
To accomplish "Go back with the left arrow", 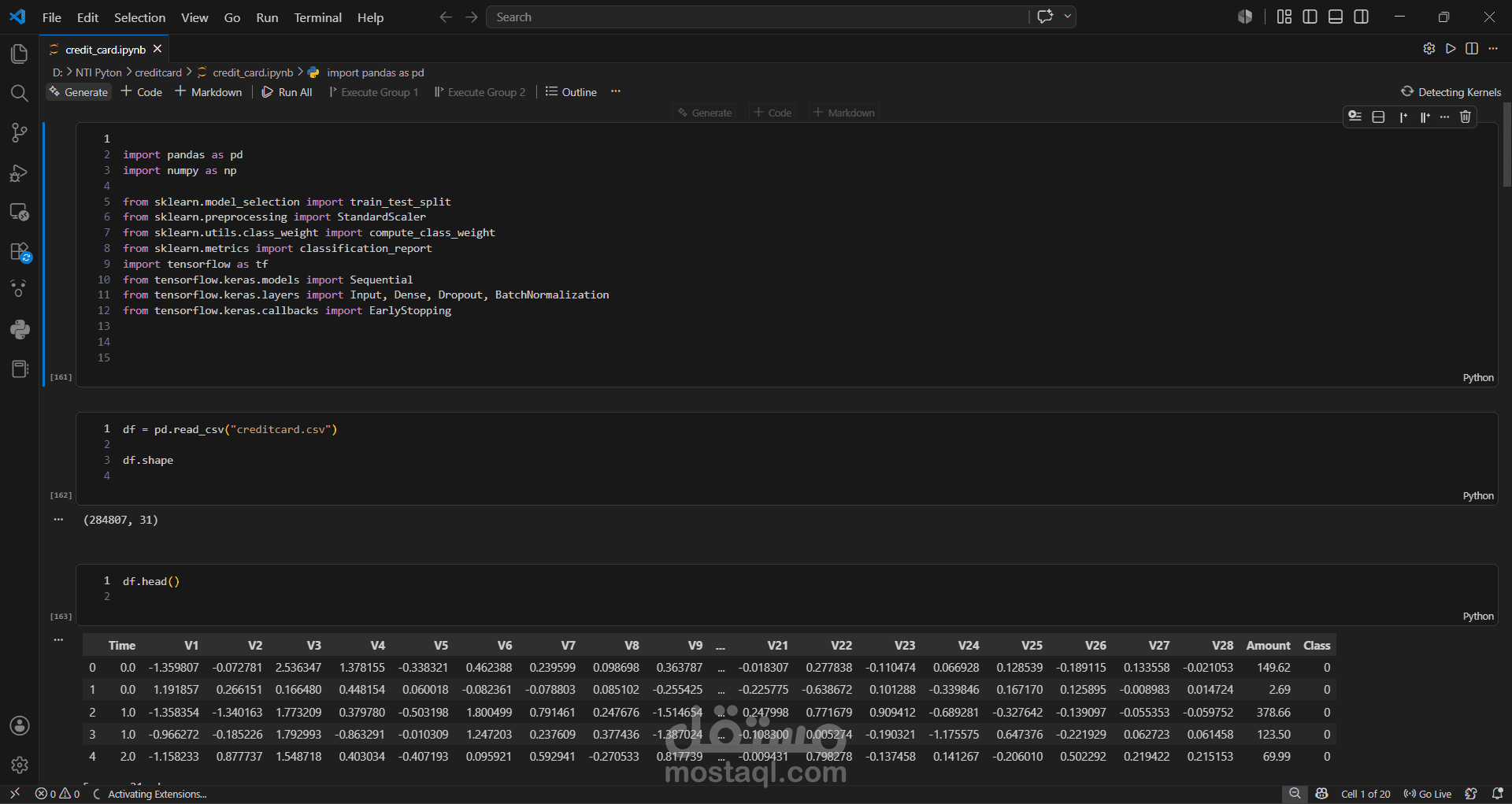I will pos(446,17).
